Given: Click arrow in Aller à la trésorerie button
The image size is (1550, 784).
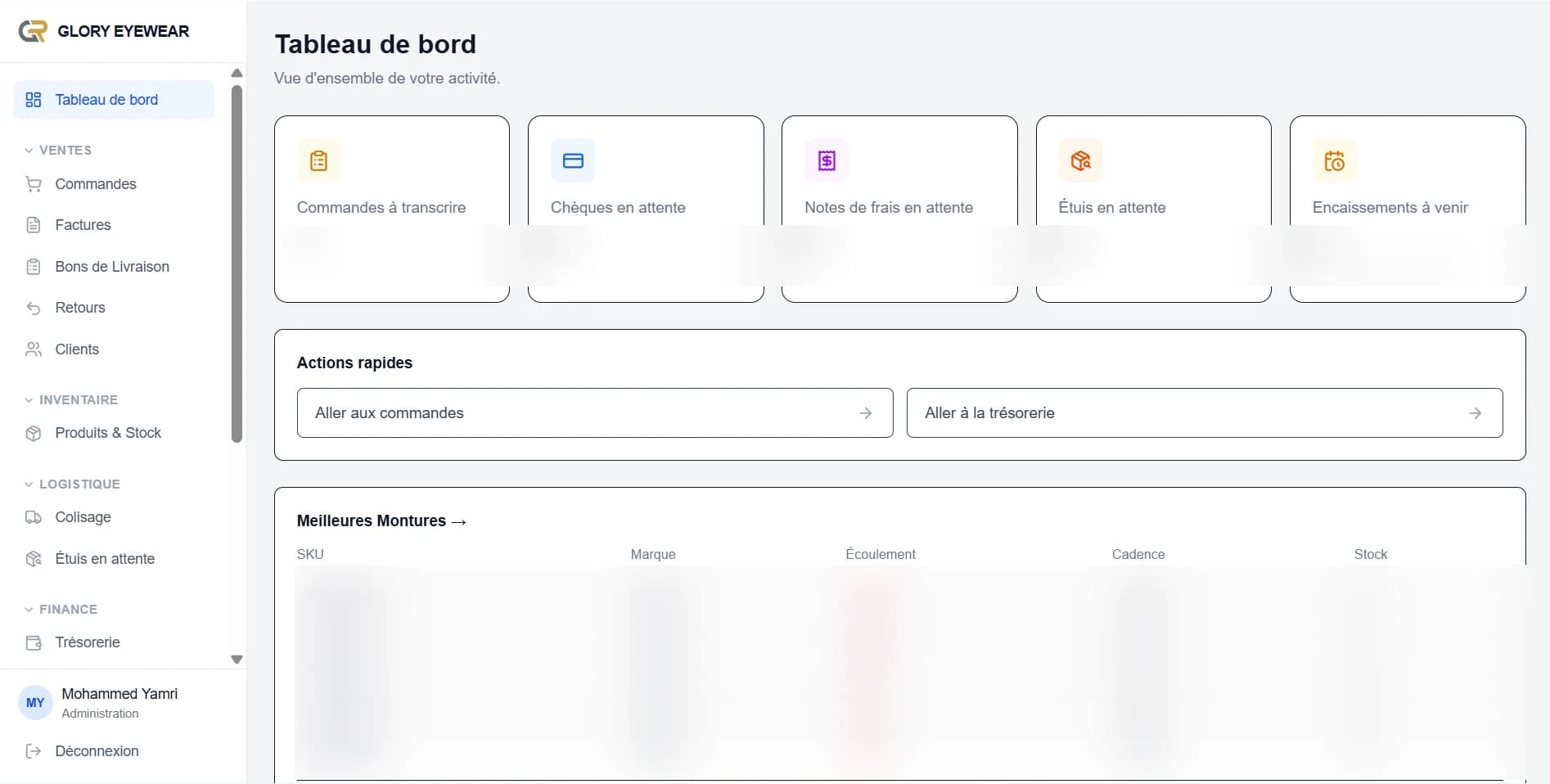Looking at the screenshot, I should pyautogui.click(x=1476, y=413).
